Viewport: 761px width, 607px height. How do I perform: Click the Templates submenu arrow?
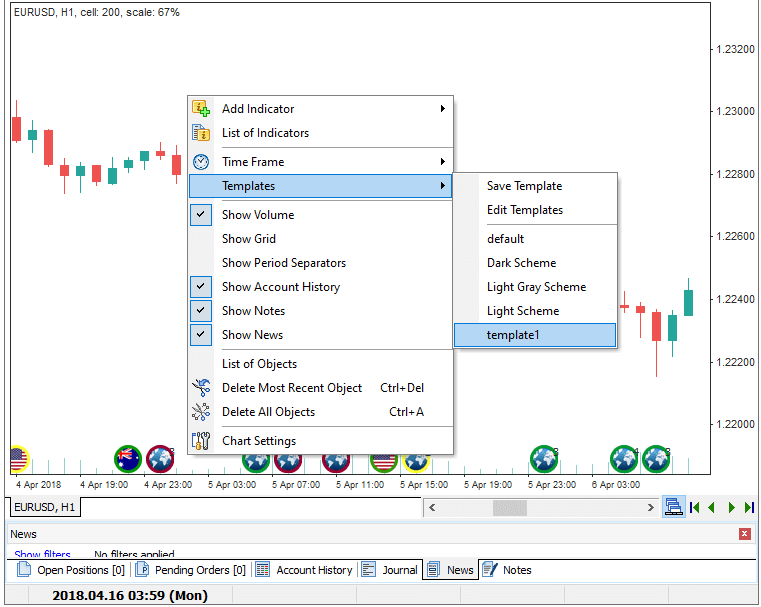443,186
